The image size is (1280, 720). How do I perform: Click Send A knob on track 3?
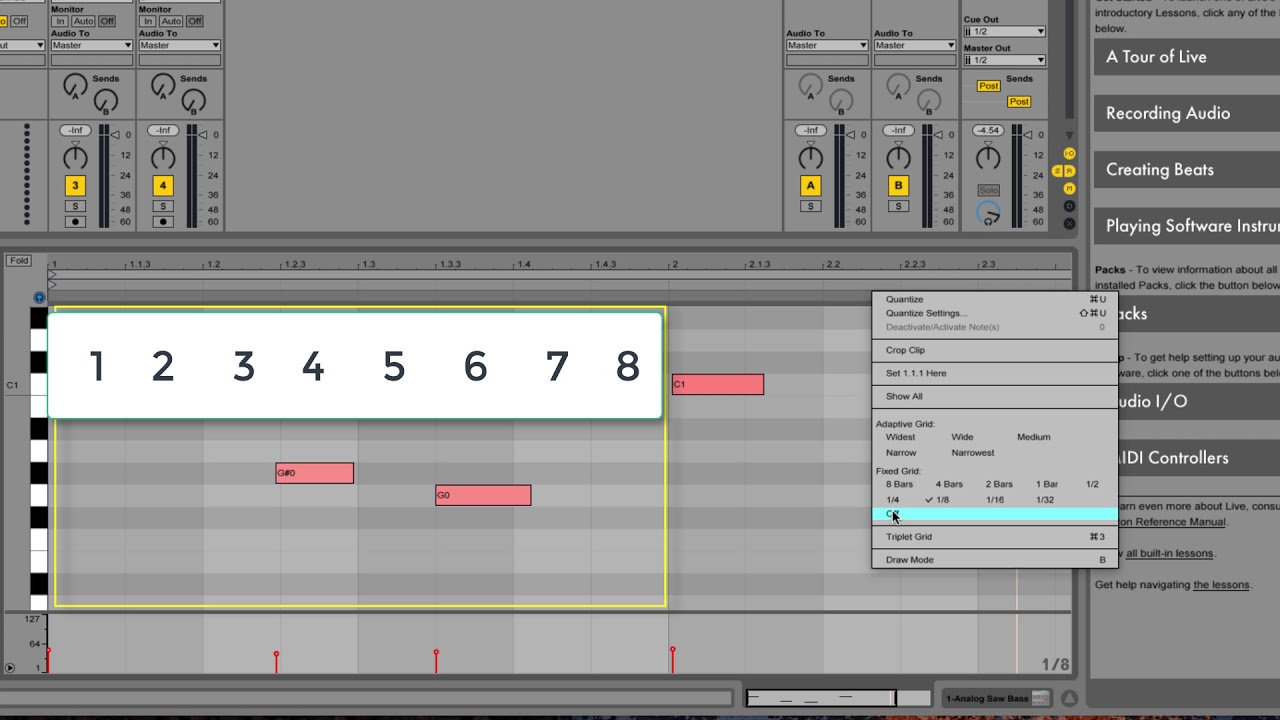75,86
